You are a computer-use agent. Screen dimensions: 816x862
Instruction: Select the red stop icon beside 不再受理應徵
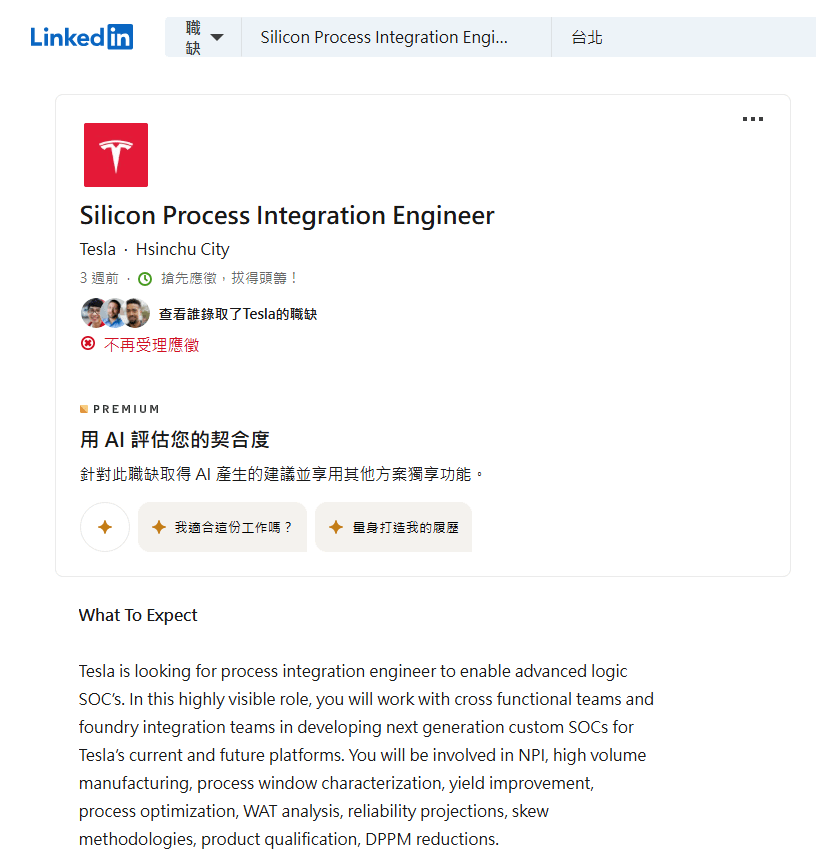88,343
